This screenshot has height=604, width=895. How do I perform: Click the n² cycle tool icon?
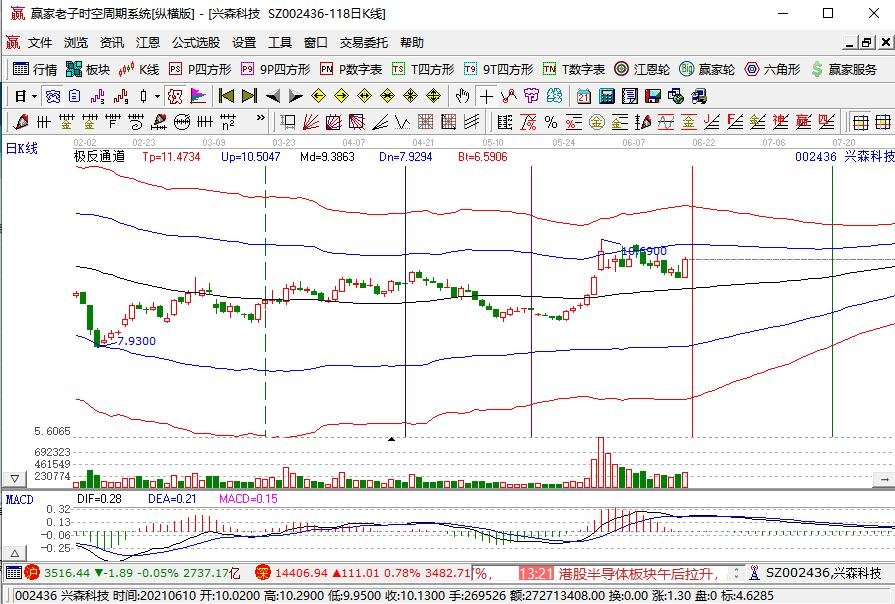pos(228,122)
